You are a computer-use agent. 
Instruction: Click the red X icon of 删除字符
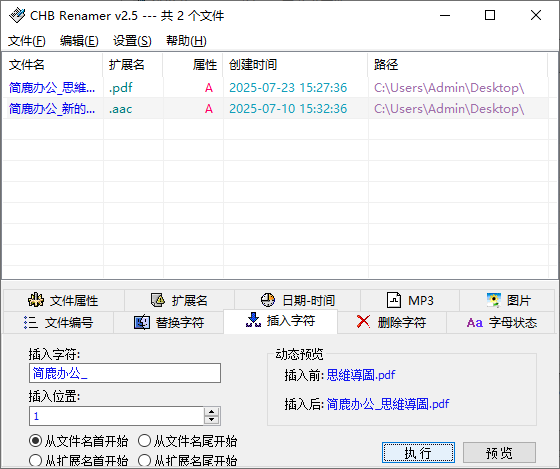coord(364,321)
